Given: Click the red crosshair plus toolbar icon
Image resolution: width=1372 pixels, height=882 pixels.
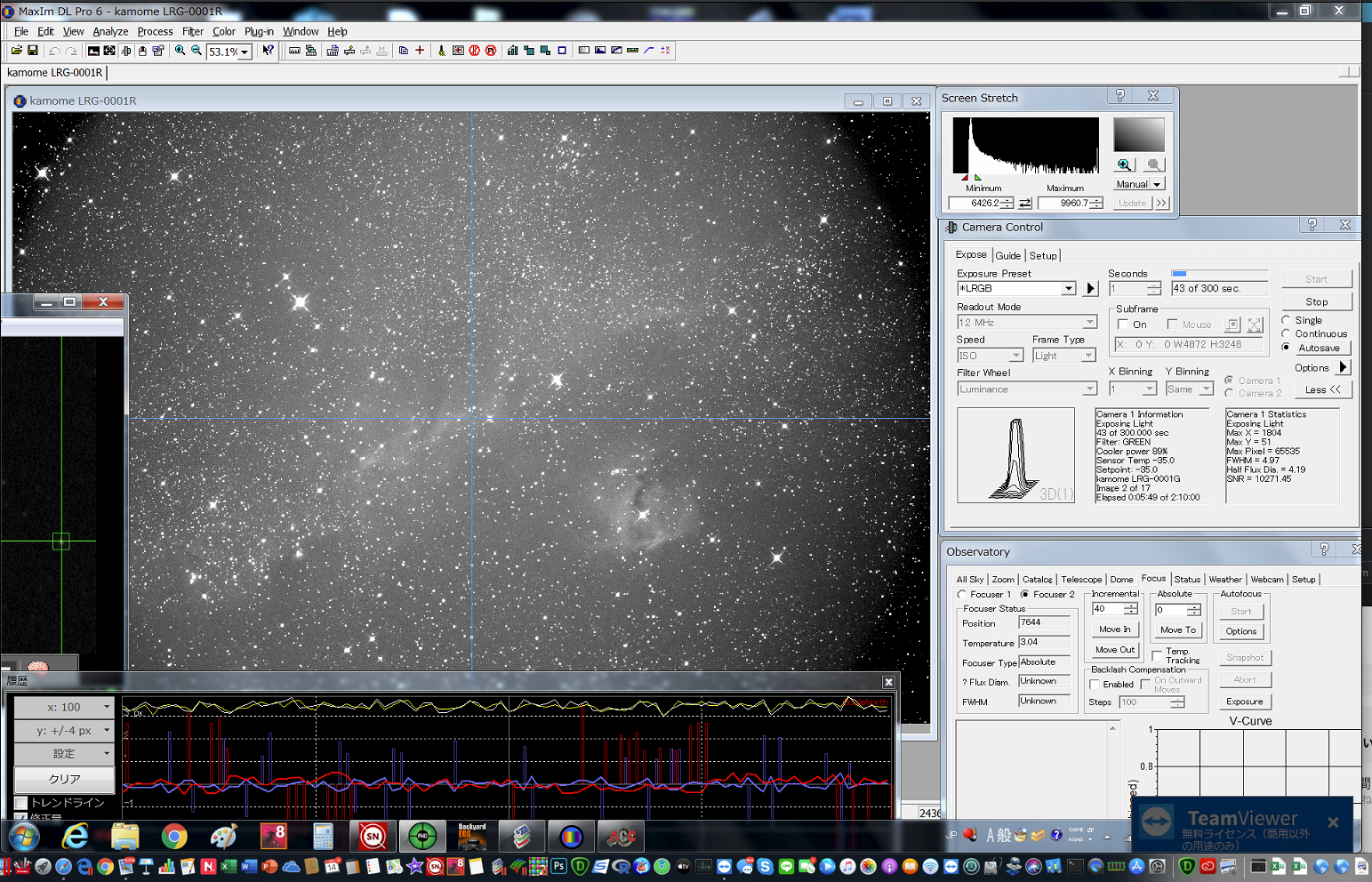Looking at the screenshot, I should pyautogui.click(x=420, y=51).
